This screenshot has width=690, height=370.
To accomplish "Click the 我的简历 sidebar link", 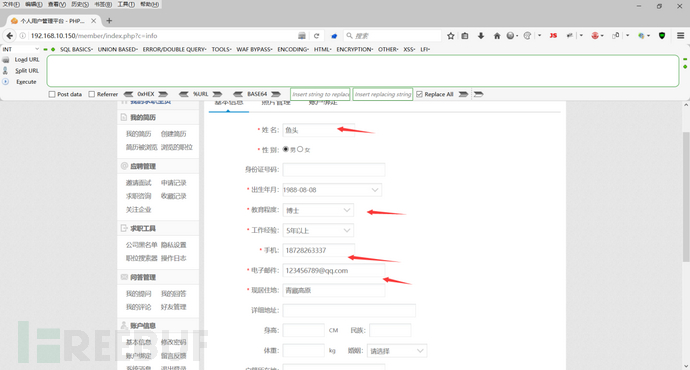I will click(138, 134).
